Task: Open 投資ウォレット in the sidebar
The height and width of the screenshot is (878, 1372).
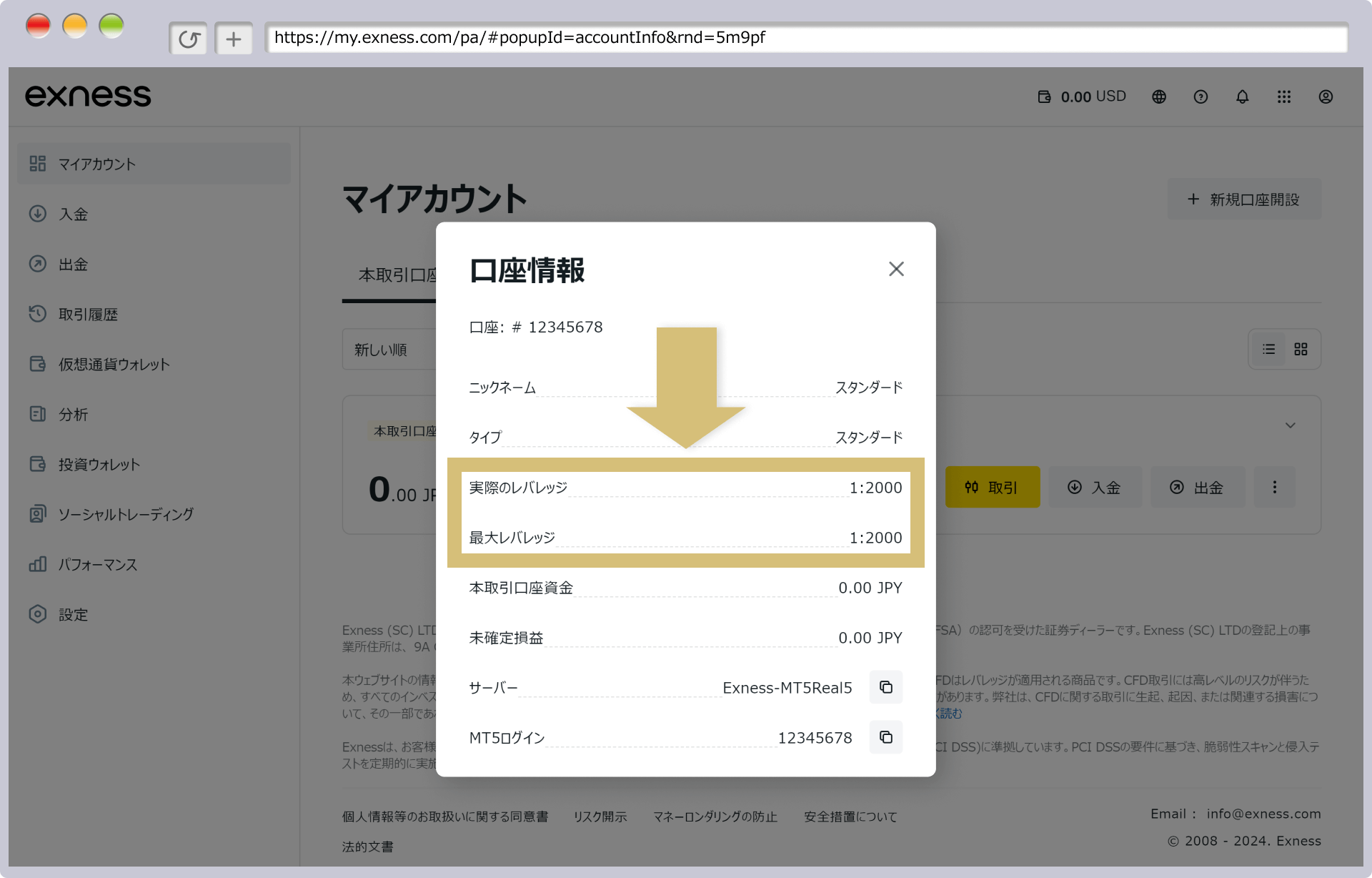Action: coord(154,464)
